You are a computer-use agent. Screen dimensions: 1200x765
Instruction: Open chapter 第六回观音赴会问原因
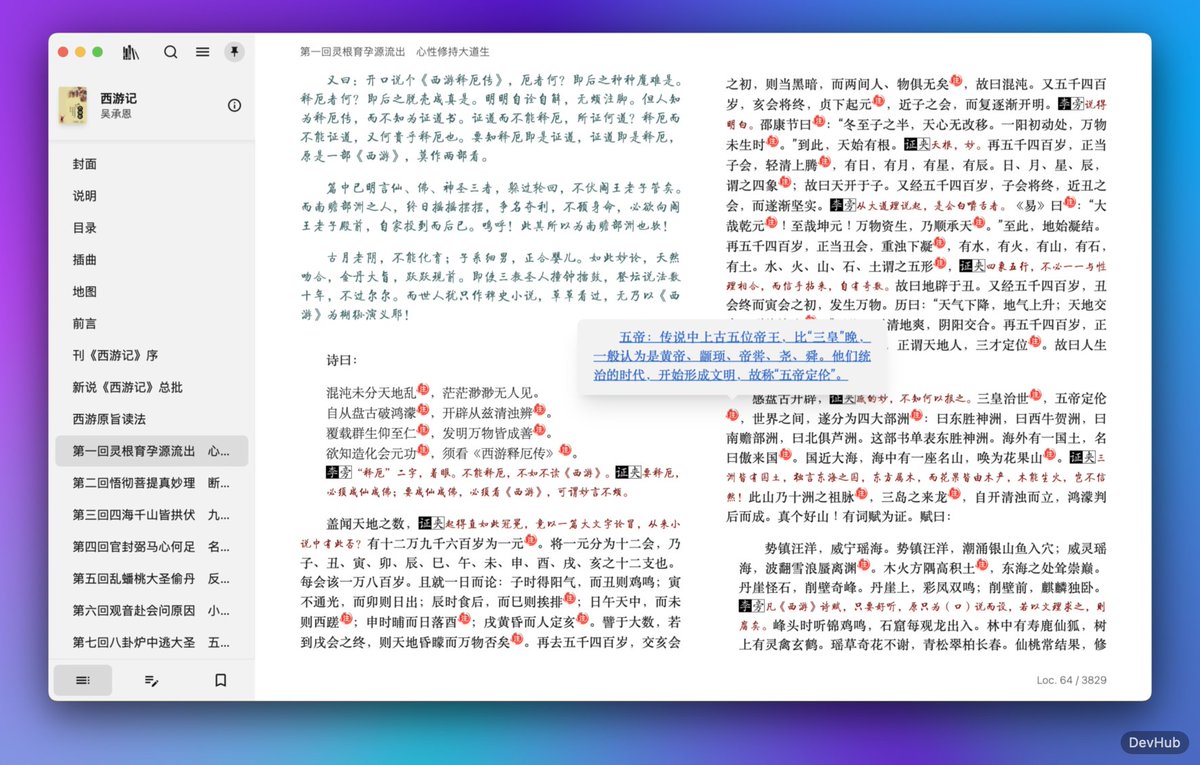point(151,610)
